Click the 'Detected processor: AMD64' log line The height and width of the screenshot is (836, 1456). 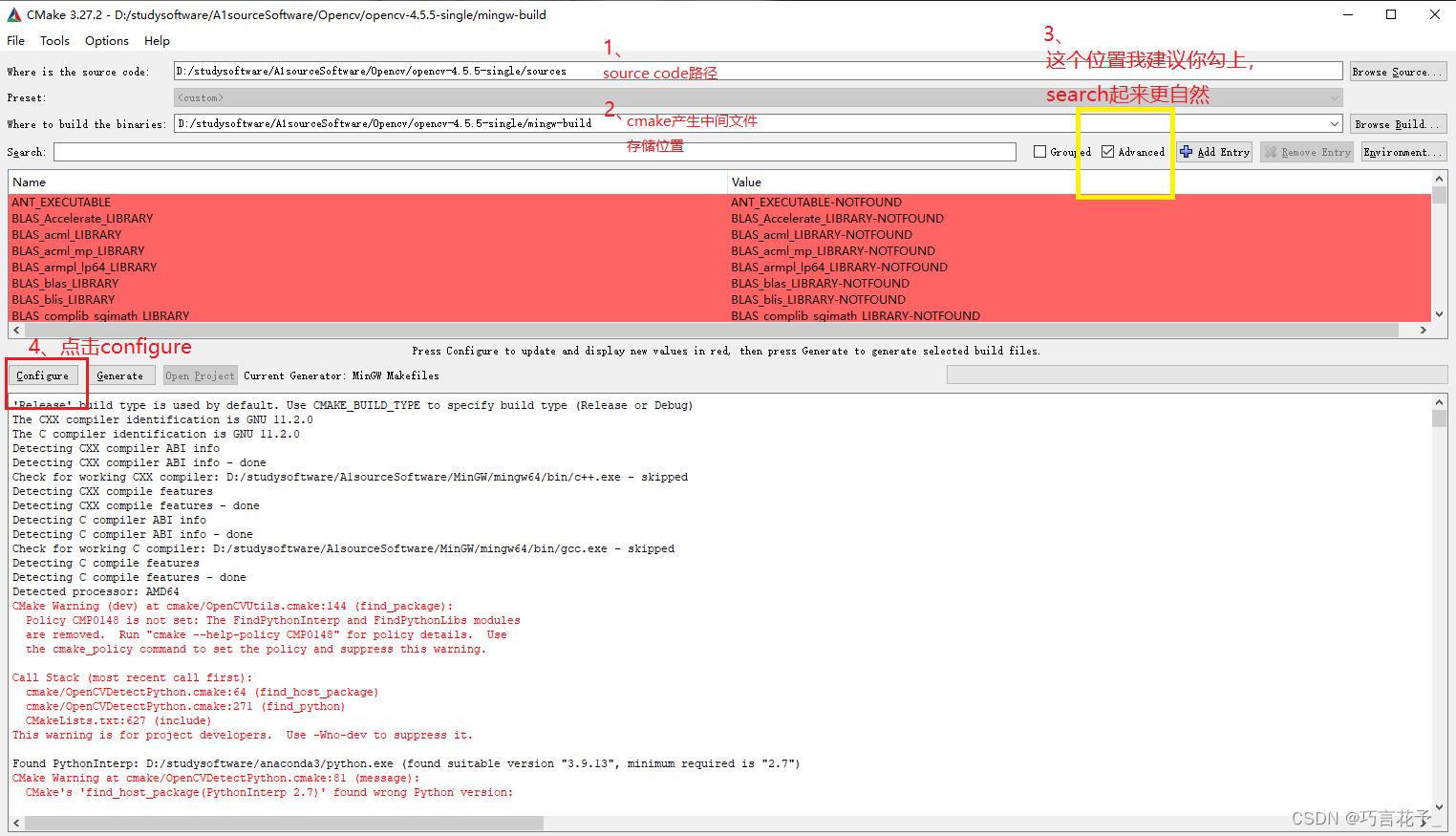point(96,591)
